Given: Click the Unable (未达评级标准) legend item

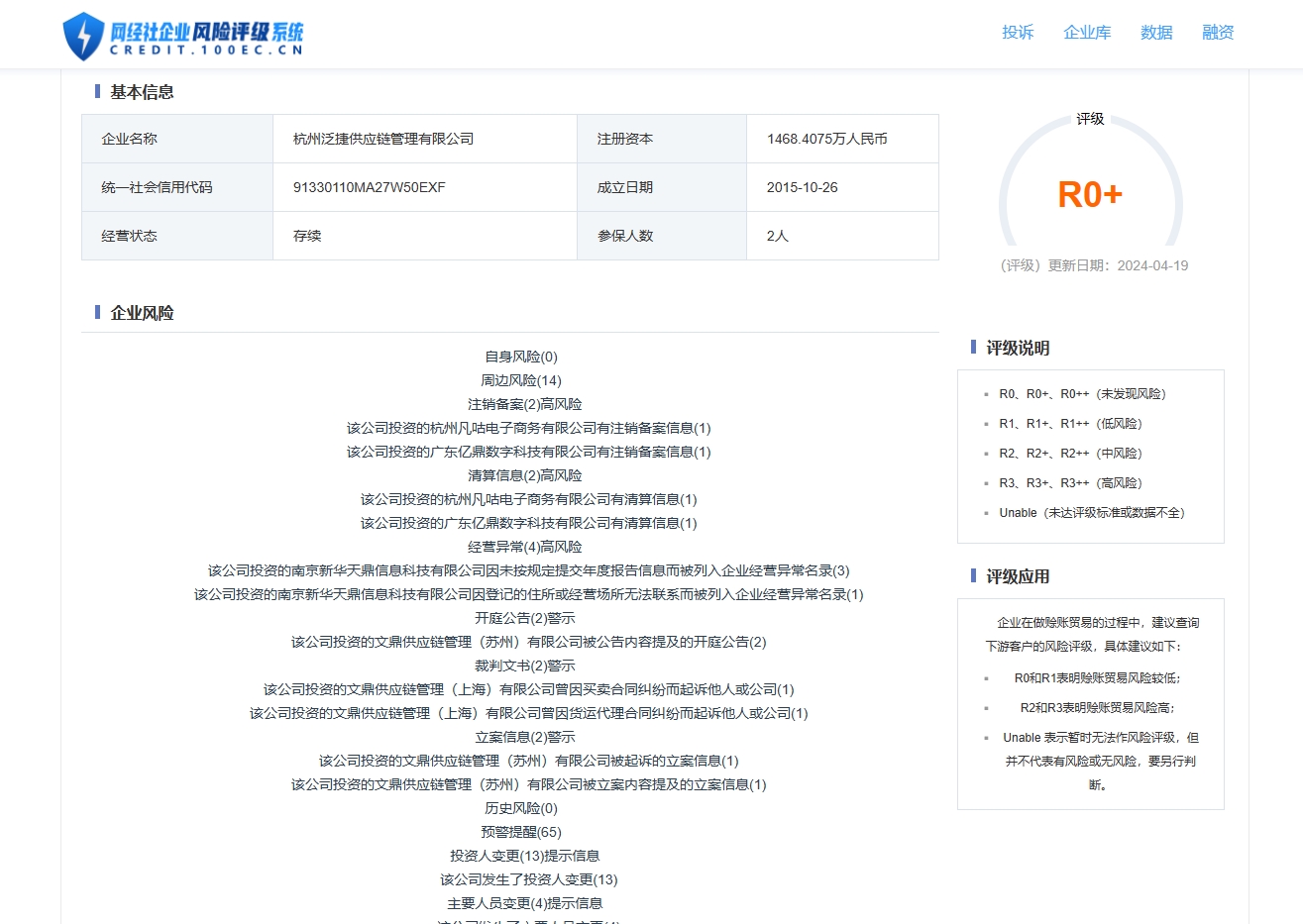Looking at the screenshot, I should pos(1092,513).
